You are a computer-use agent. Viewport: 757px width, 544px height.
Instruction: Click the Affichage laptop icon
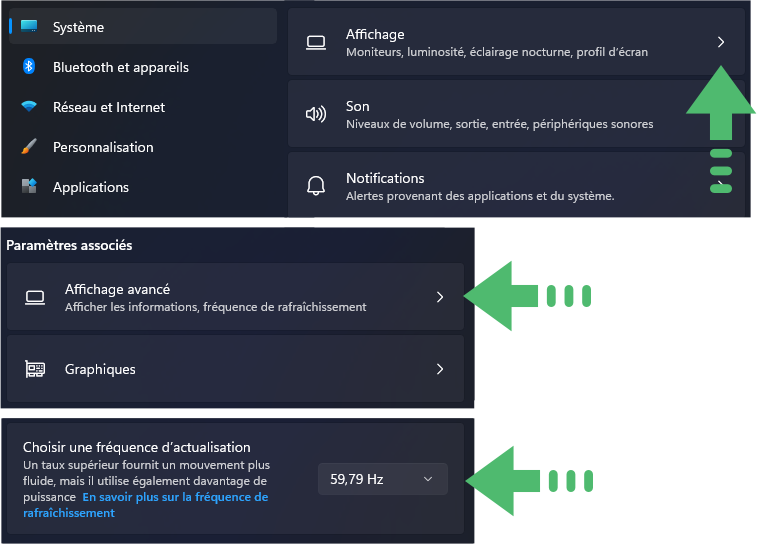[x=316, y=42]
